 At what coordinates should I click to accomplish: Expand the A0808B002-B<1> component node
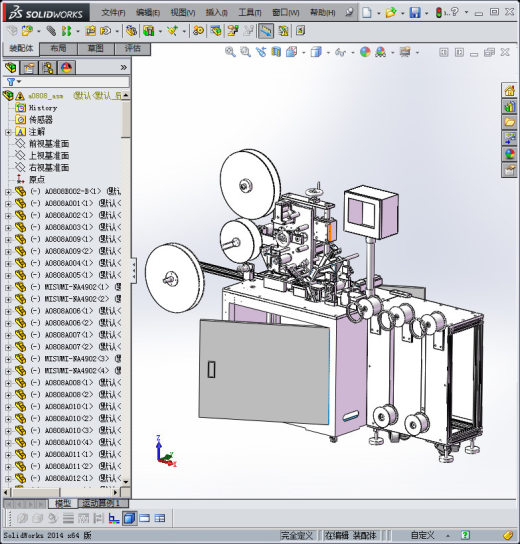pyautogui.click(x=8, y=192)
